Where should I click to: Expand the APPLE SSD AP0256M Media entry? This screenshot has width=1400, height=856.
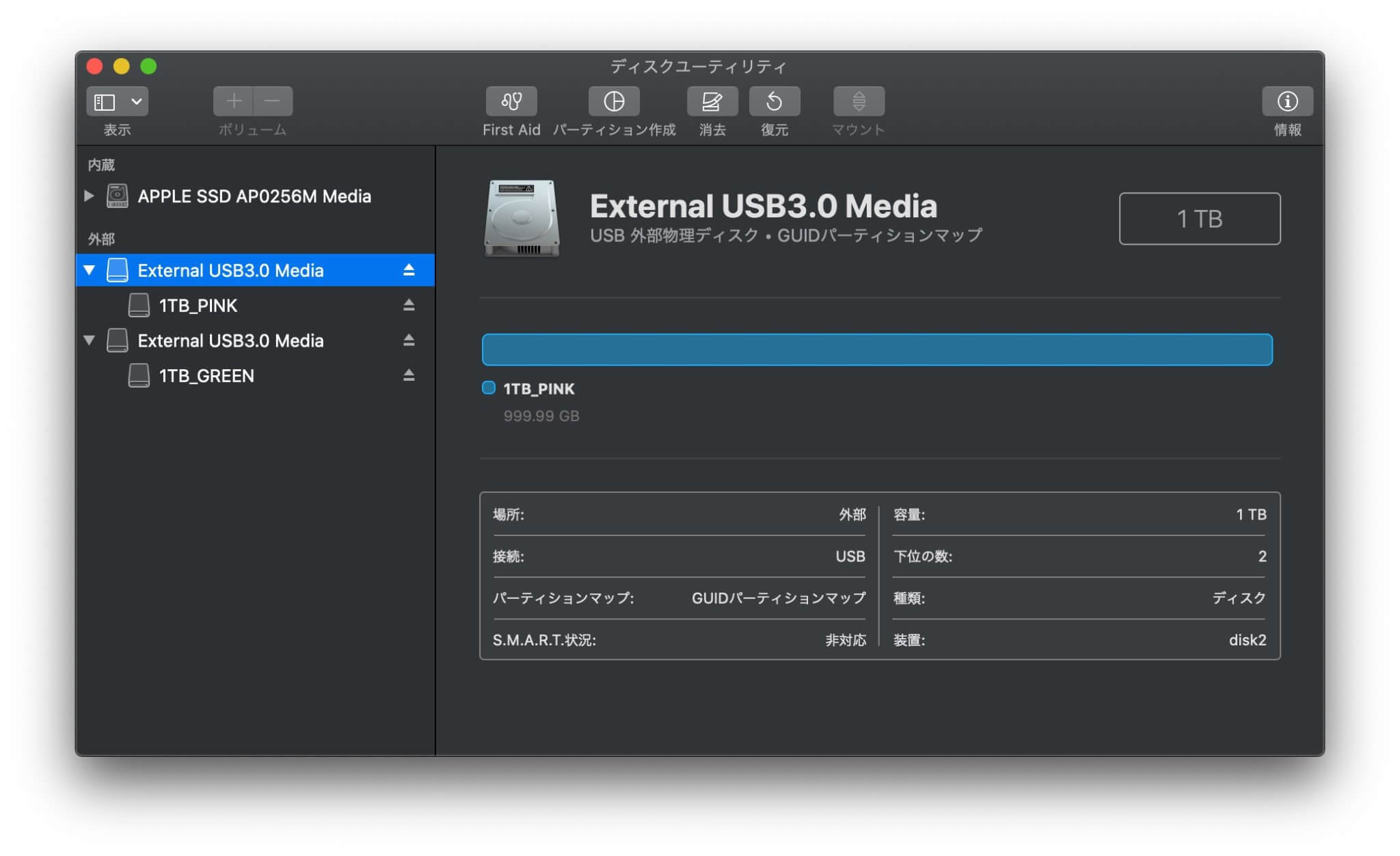point(88,196)
